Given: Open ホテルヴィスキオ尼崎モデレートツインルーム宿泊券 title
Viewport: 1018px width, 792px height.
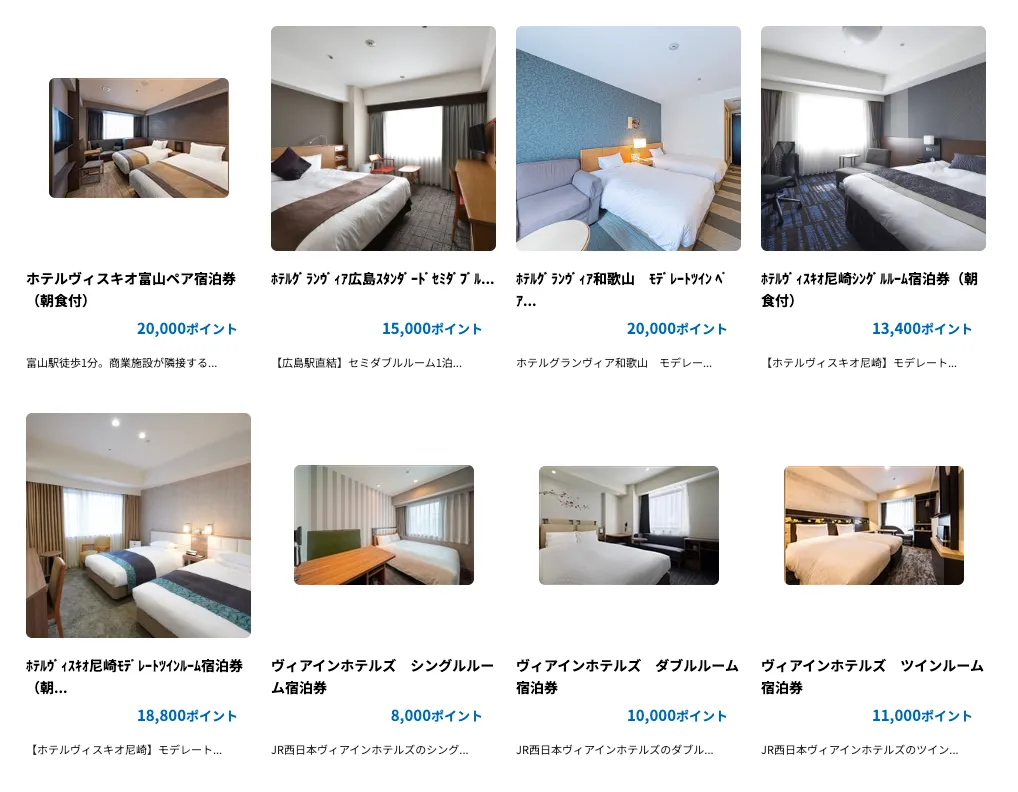Looking at the screenshot, I should pos(134,676).
